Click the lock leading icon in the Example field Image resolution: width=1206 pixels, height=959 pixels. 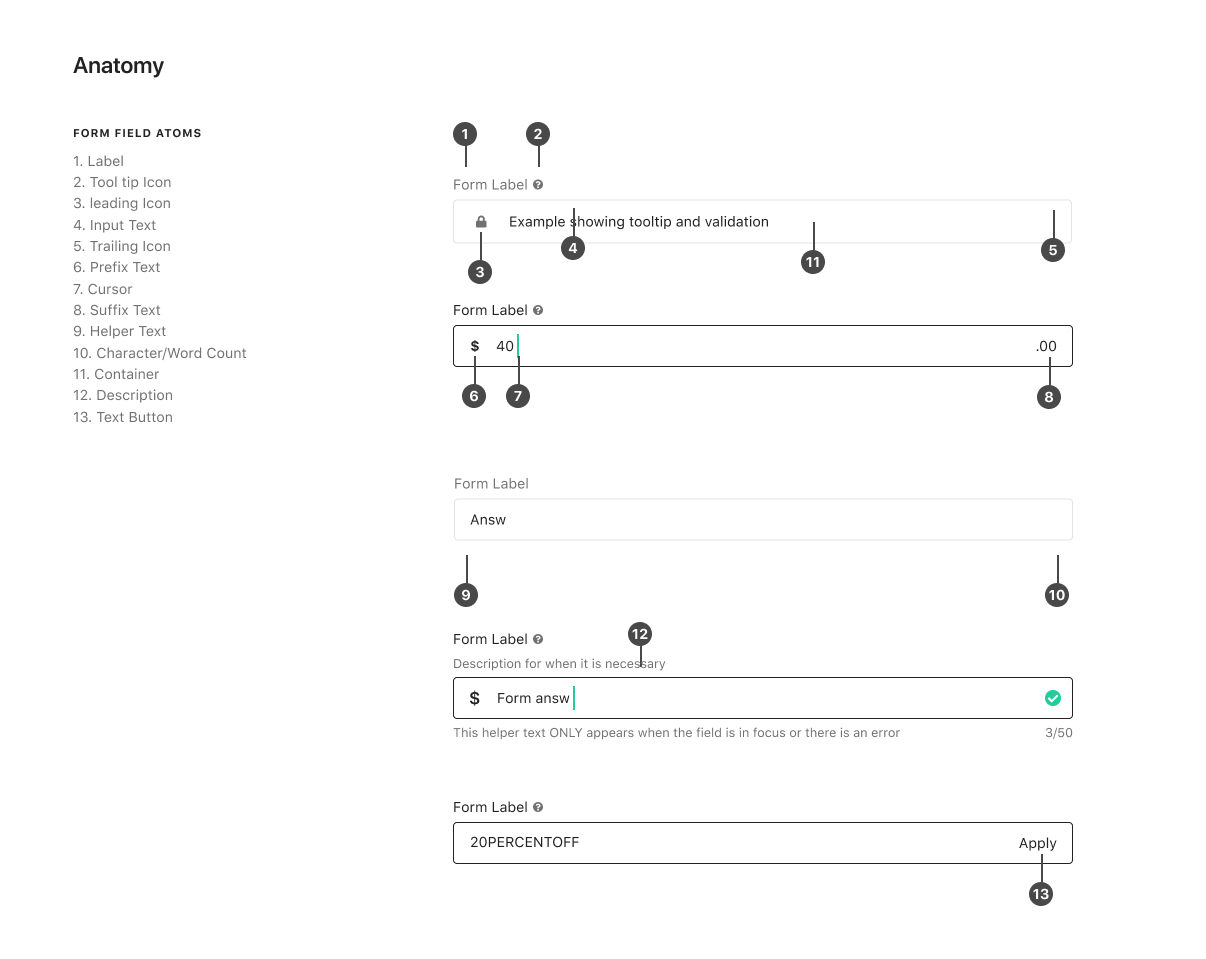click(481, 222)
